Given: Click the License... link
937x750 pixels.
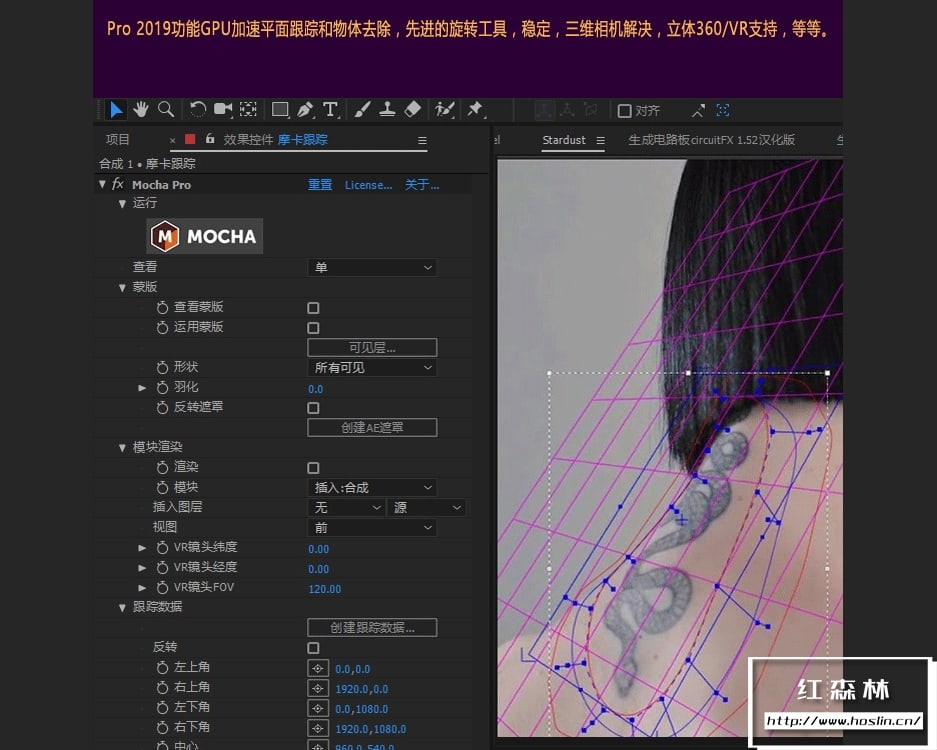Looking at the screenshot, I should pos(368,185).
